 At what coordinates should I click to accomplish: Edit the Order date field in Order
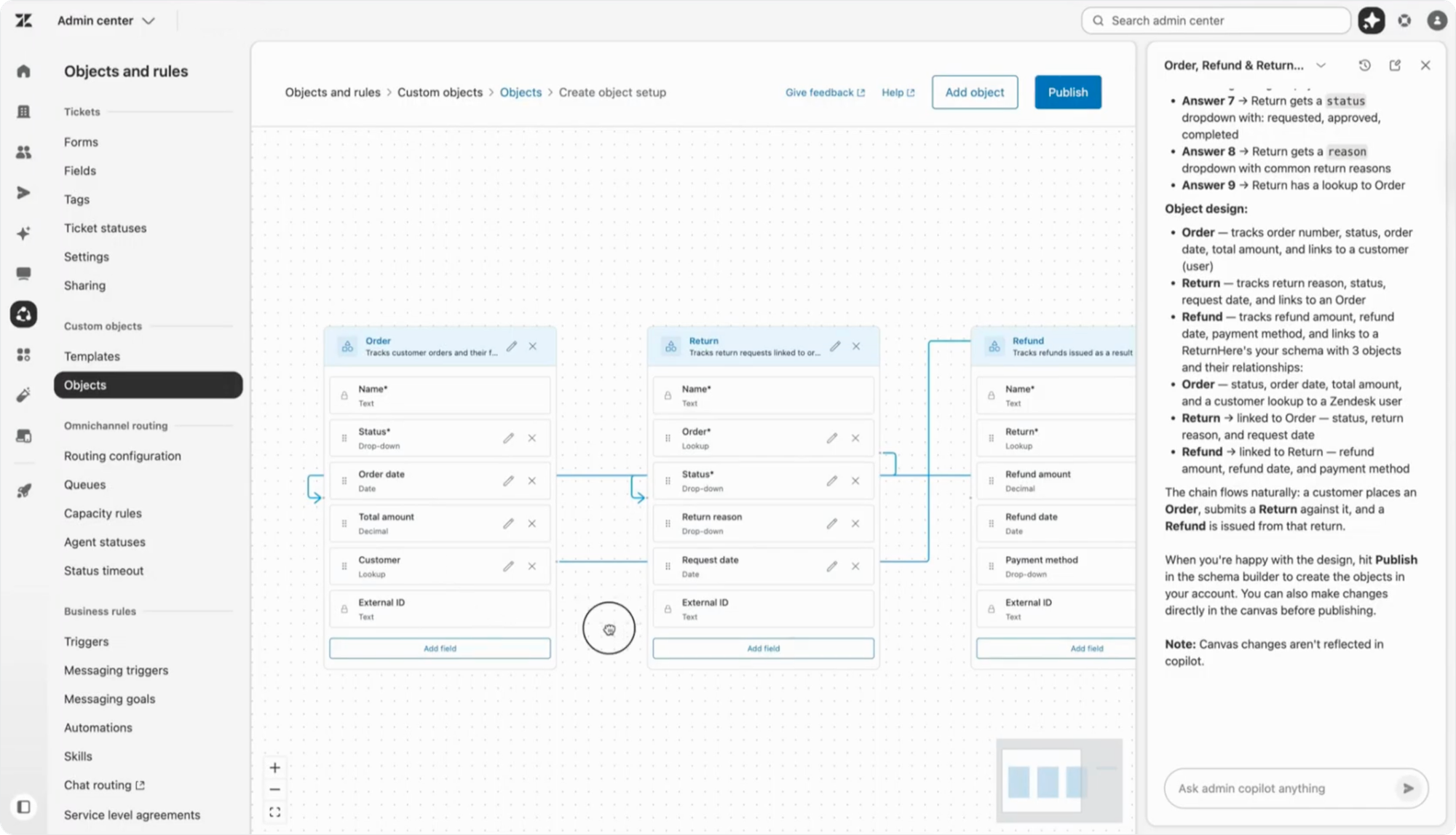click(508, 481)
